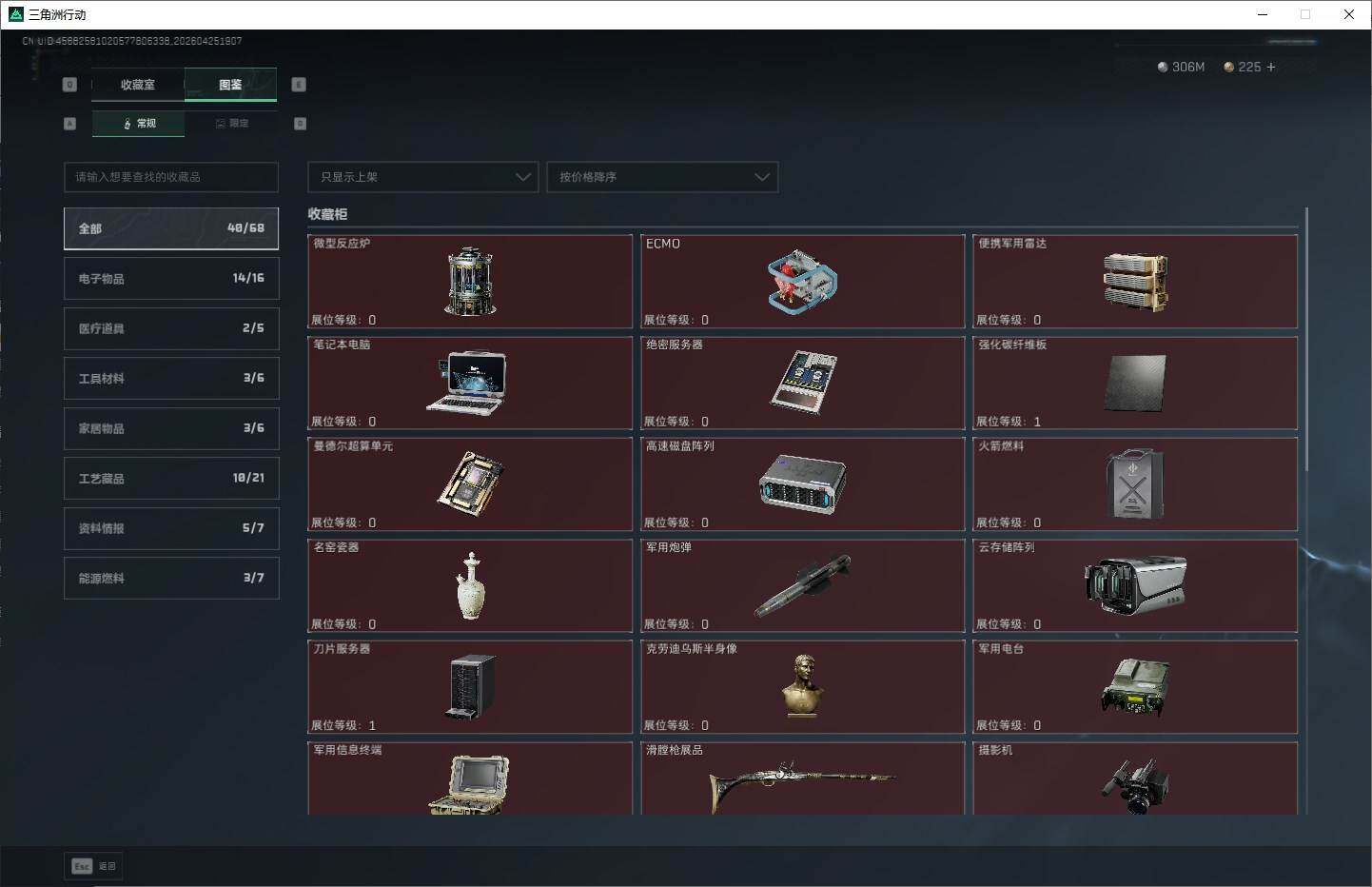Click the CN UID text at top left

coord(132,41)
